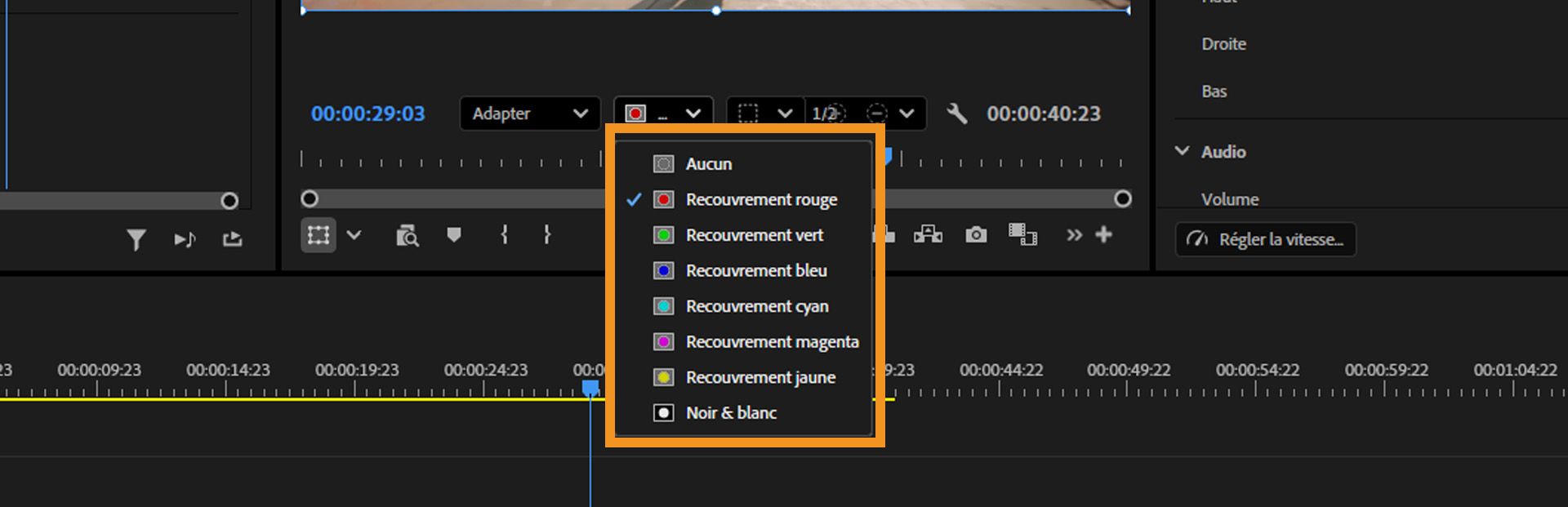This screenshot has width=1568, height=507.
Task: Export a frame with the camera icon
Action: (976, 235)
